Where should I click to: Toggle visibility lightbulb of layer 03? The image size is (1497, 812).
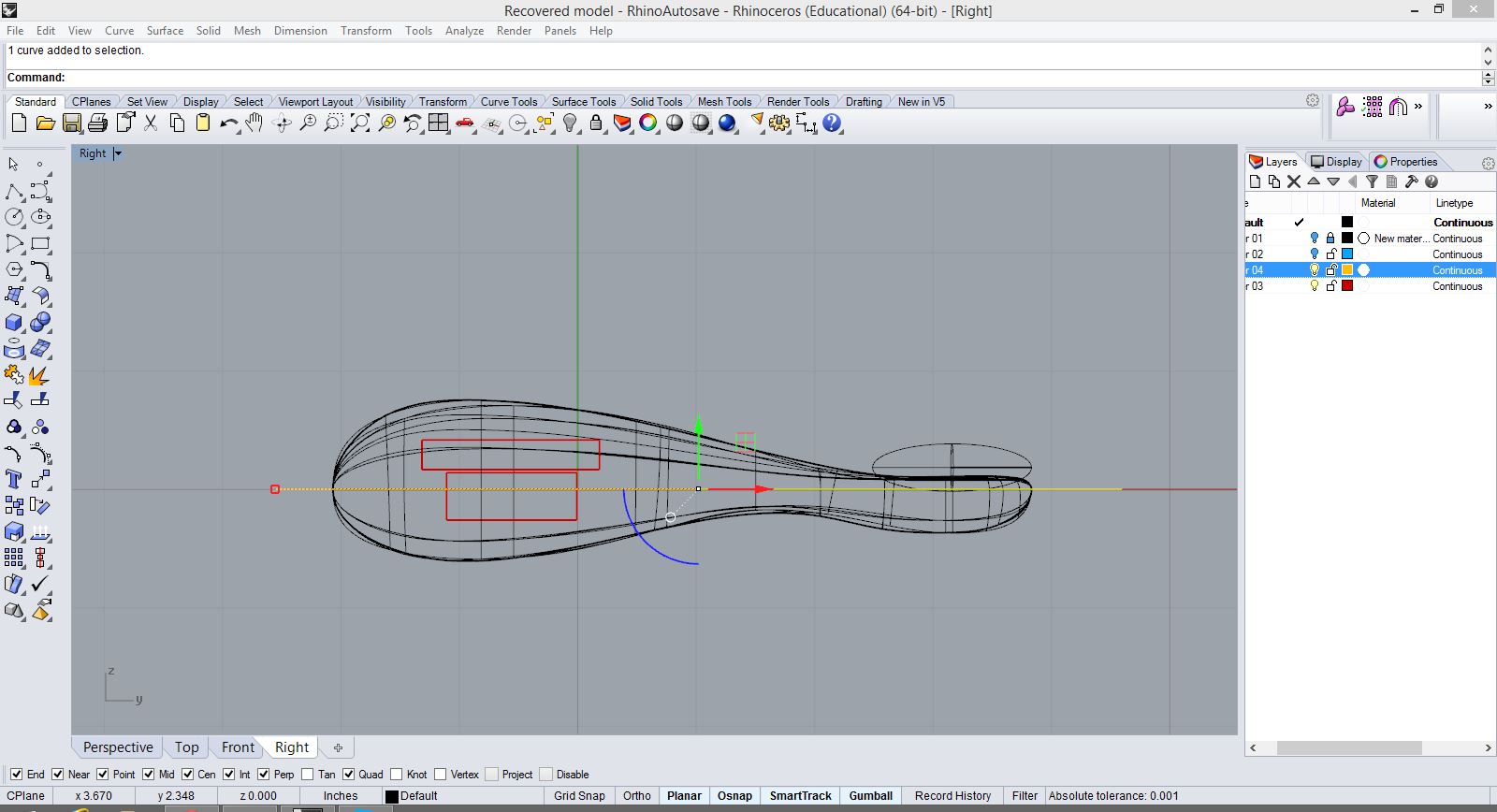[x=1314, y=286]
